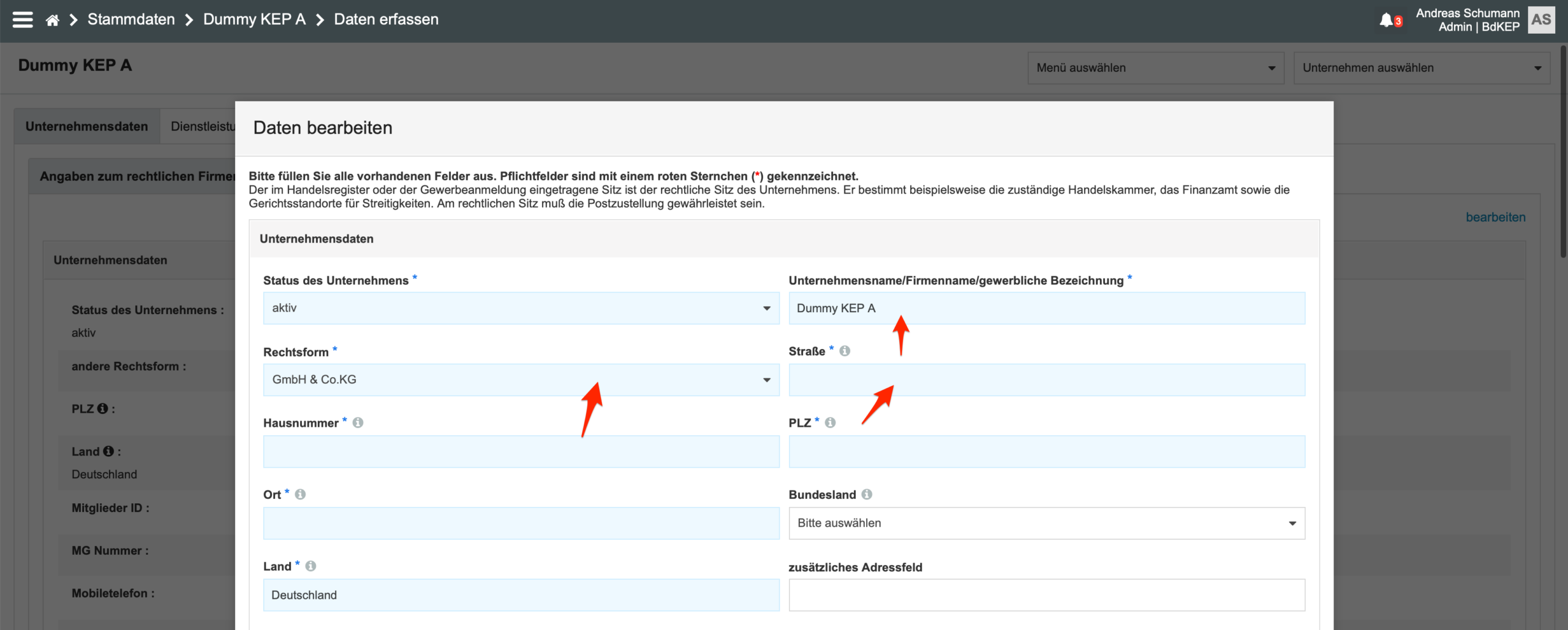Show info tooltip next to Ort
The image size is (1568, 630).
(300, 494)
